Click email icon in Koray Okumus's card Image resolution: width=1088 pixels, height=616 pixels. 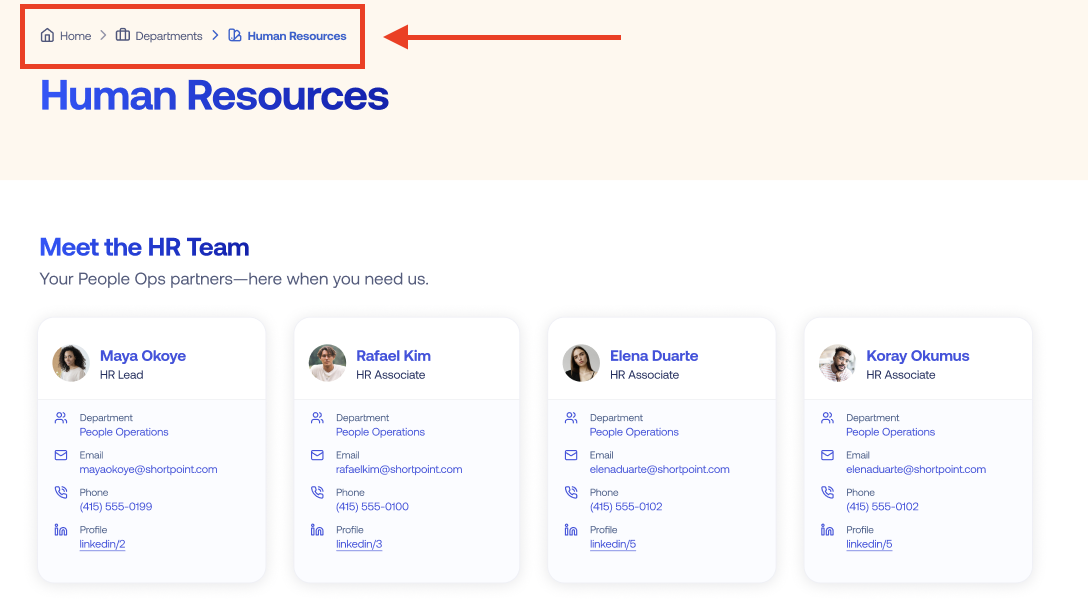pyautogui.click(x=827, y=455)
